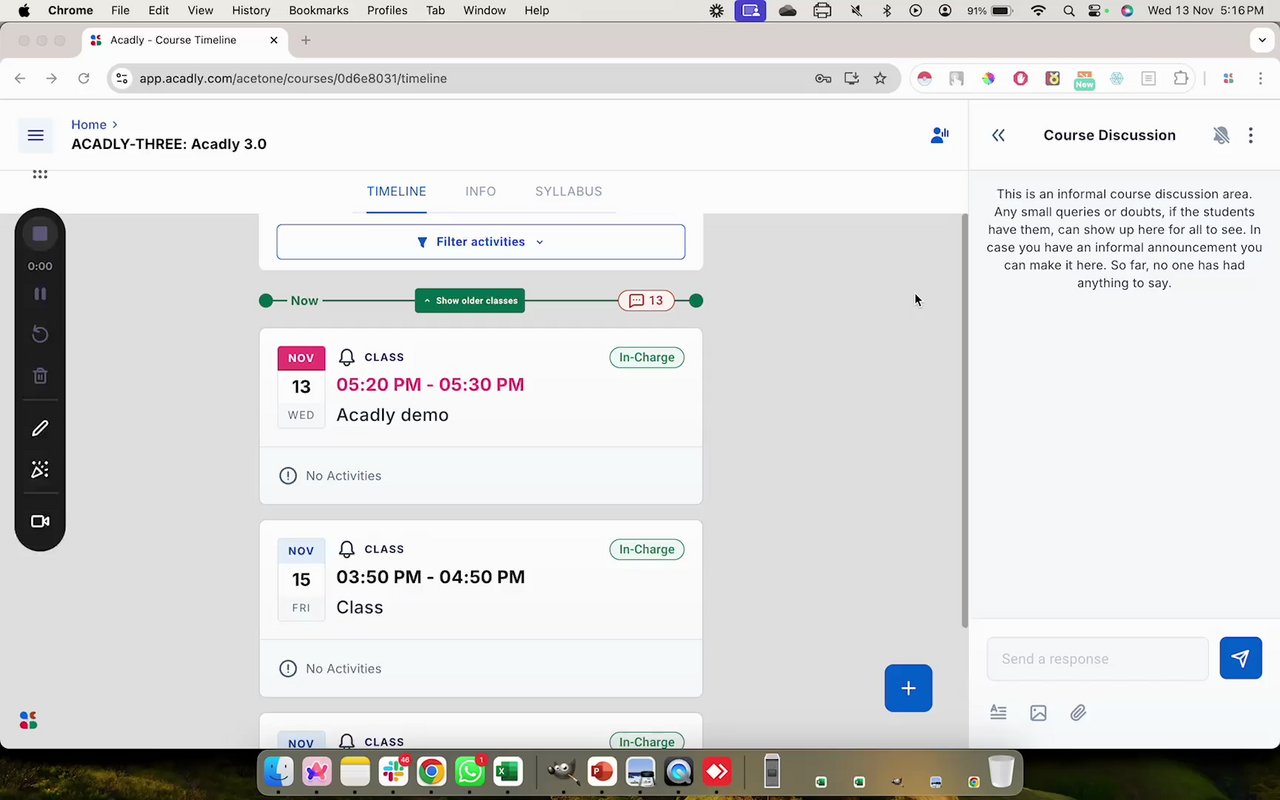The width and height of the screenshot is (1280, 800).
Task: Open Chrome three-dot menu
Action: (1260, 78)
